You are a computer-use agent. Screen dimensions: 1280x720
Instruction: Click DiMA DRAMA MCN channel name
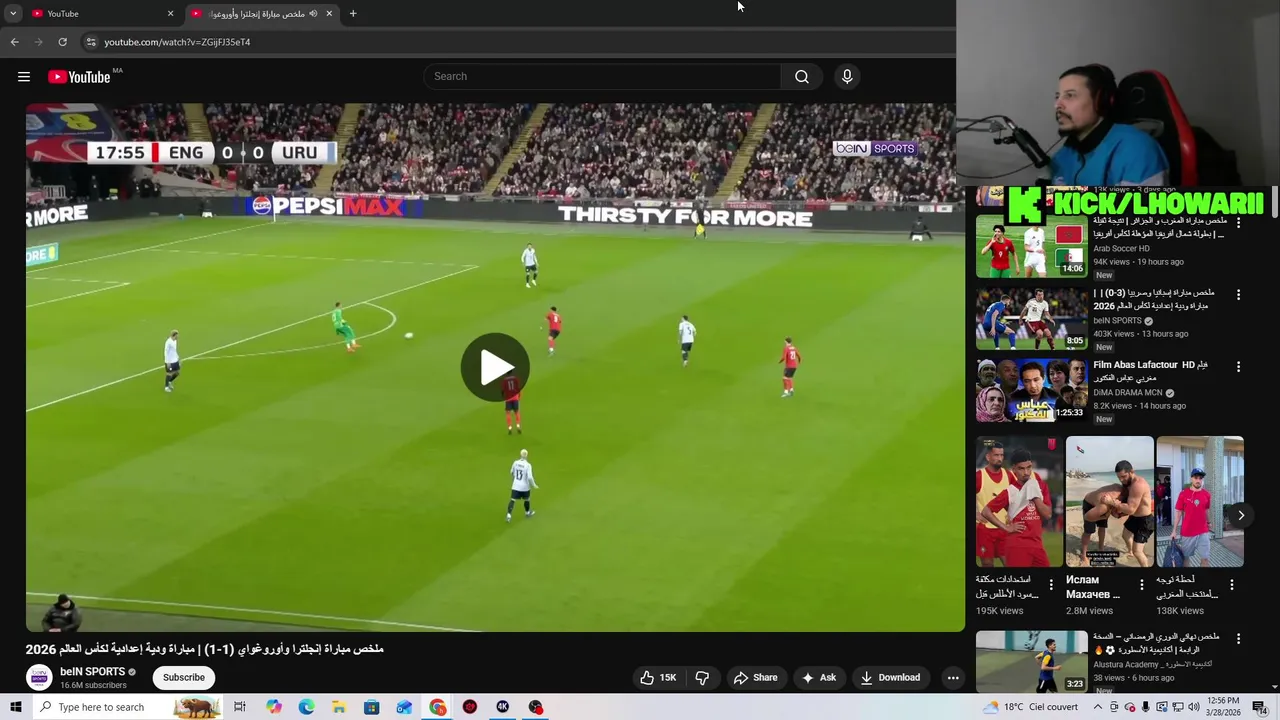(1128, 393)
